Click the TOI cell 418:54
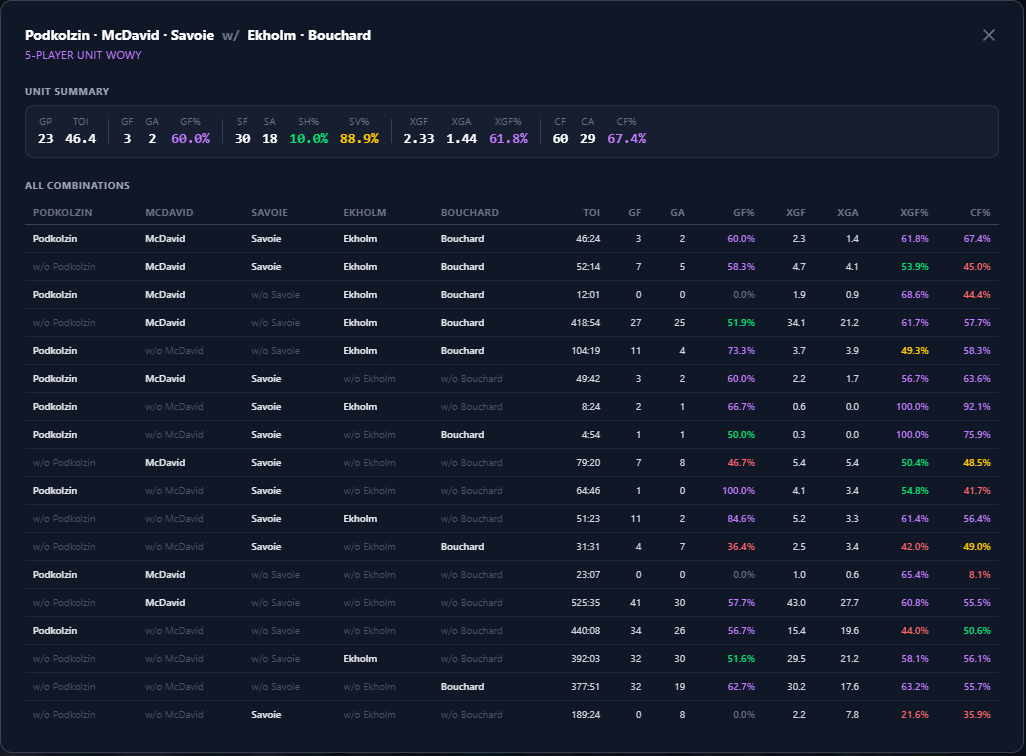The height and width of the screenshot is (756, 1026). tap(586, 323)
